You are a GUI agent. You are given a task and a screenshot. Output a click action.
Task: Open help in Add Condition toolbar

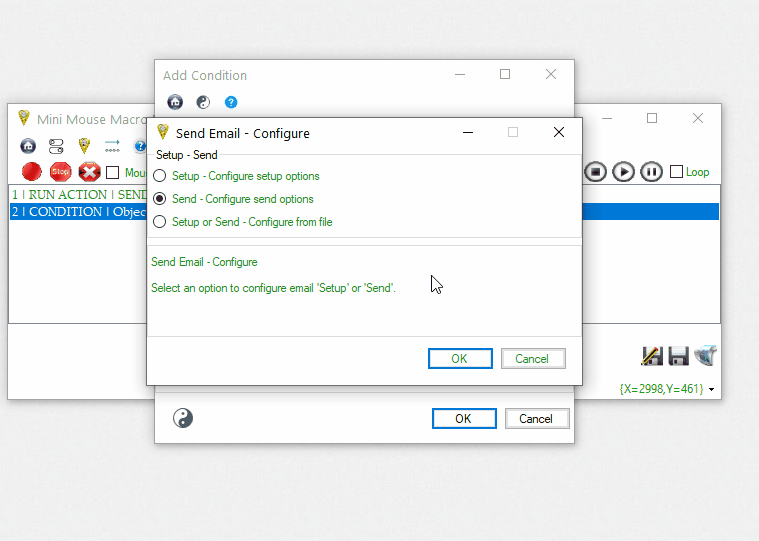click(x=231, y=102)
